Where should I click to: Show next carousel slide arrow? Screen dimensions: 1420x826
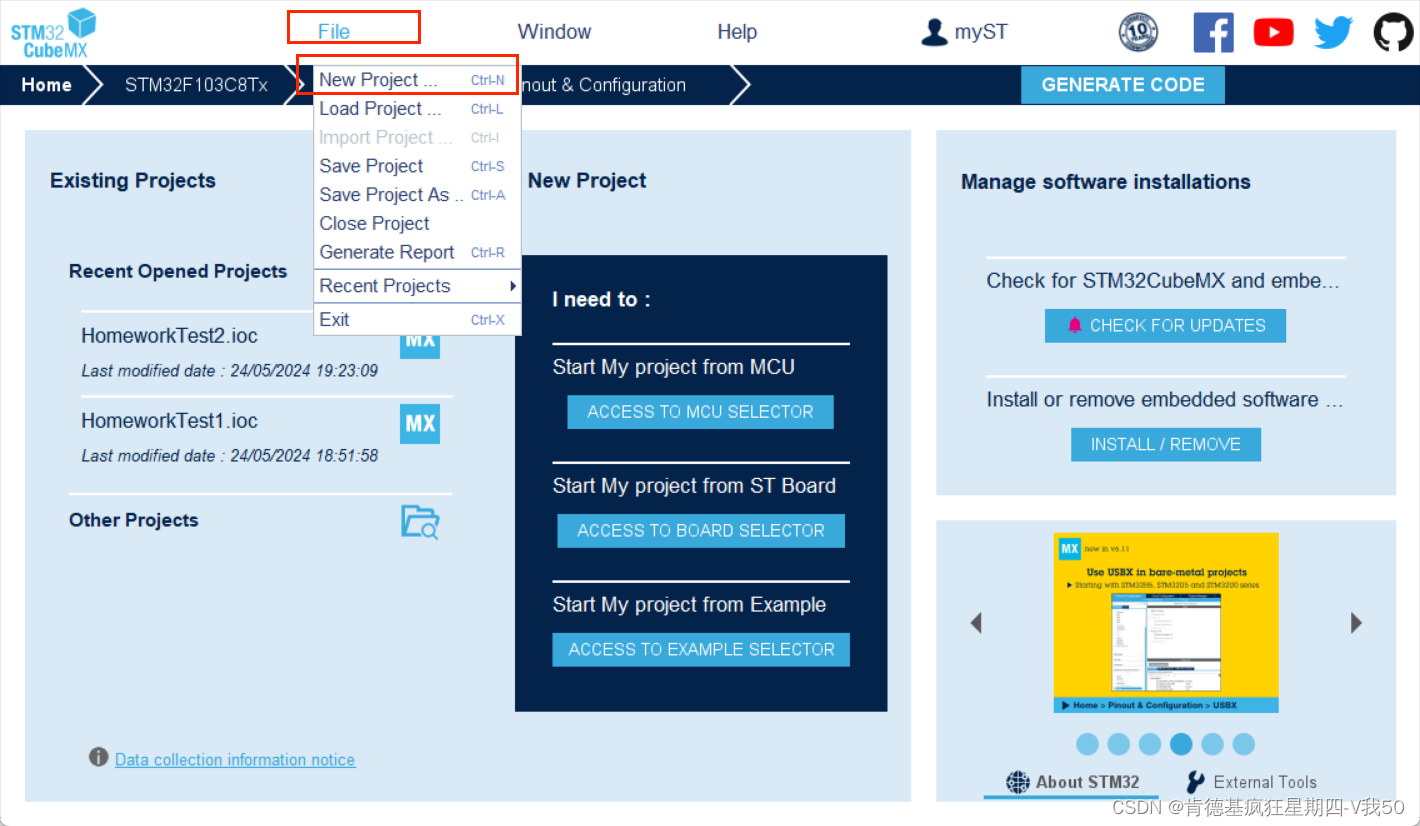click(x=1356, y=623)
